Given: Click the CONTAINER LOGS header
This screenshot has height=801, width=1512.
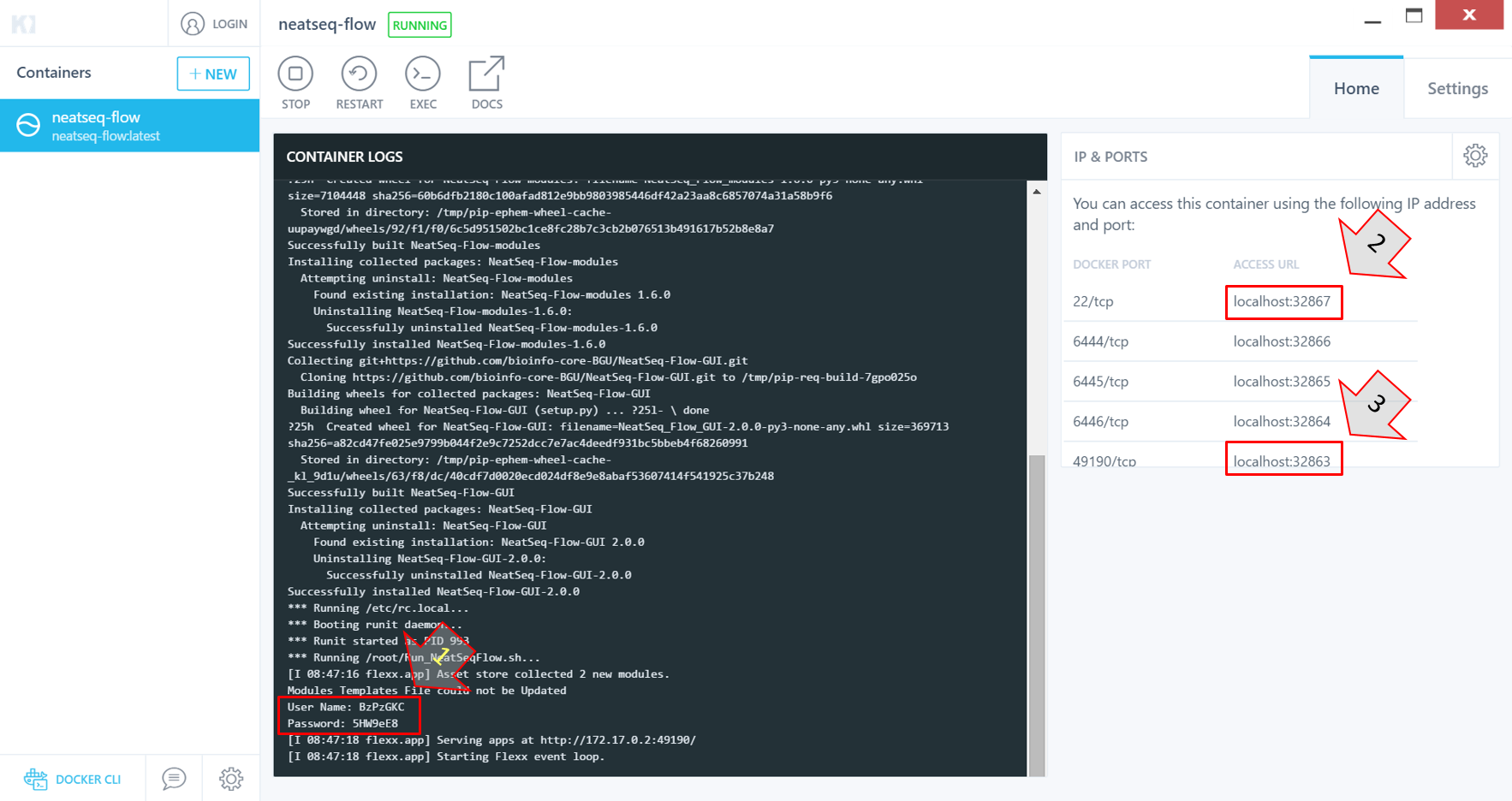Looking at the screenshot, I should [x=344, y=157].
